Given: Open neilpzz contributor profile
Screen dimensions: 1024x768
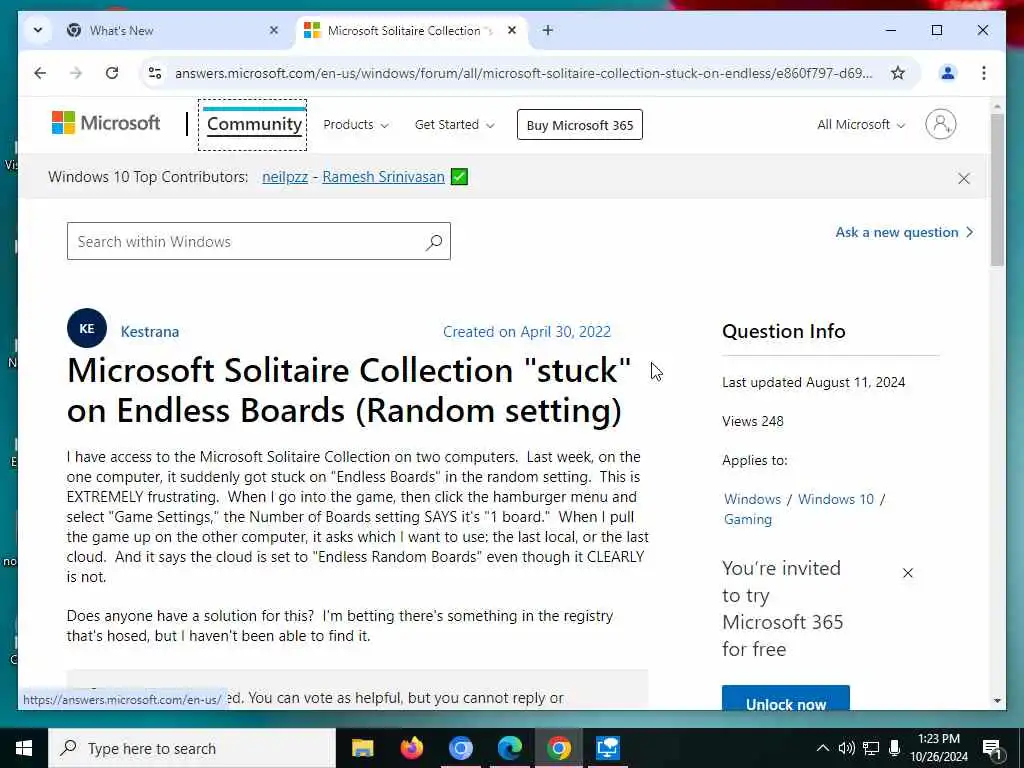Looking at the screenshot, I should 285,177.
